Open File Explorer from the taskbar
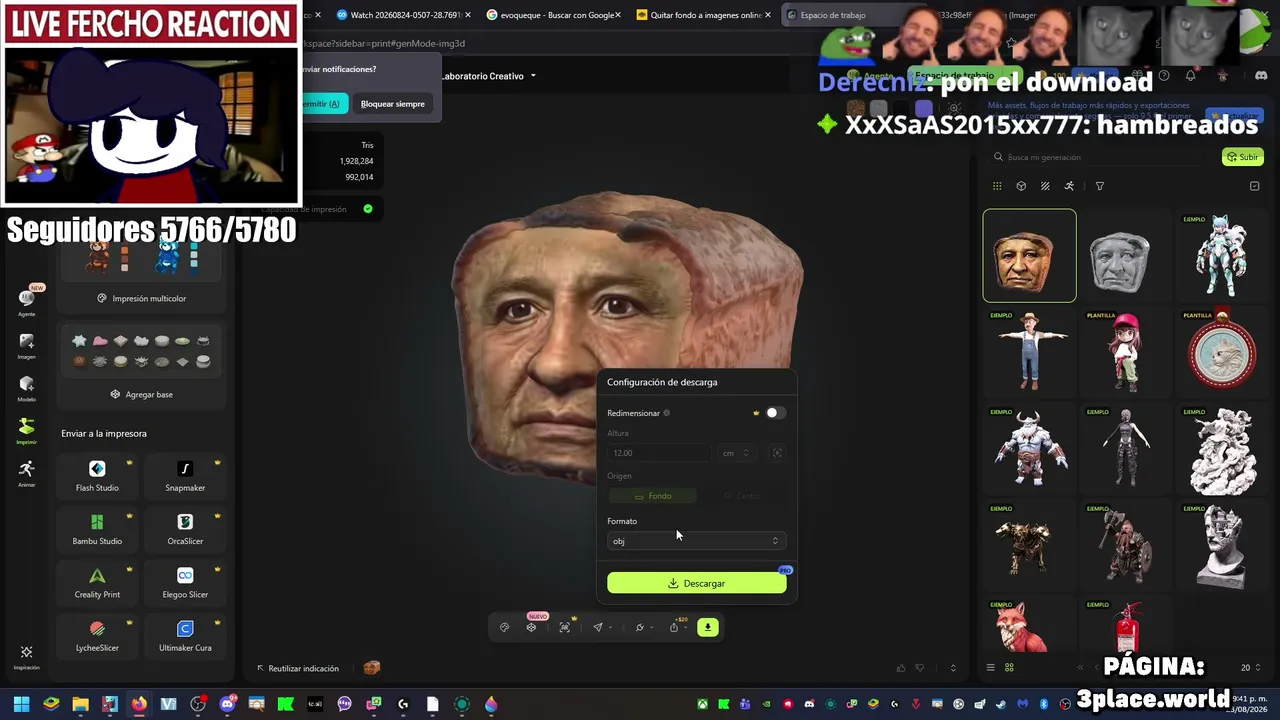Image resolution: width=1280 pixels, height=720 pixels. pyautogui.click(x=80, y=704)
